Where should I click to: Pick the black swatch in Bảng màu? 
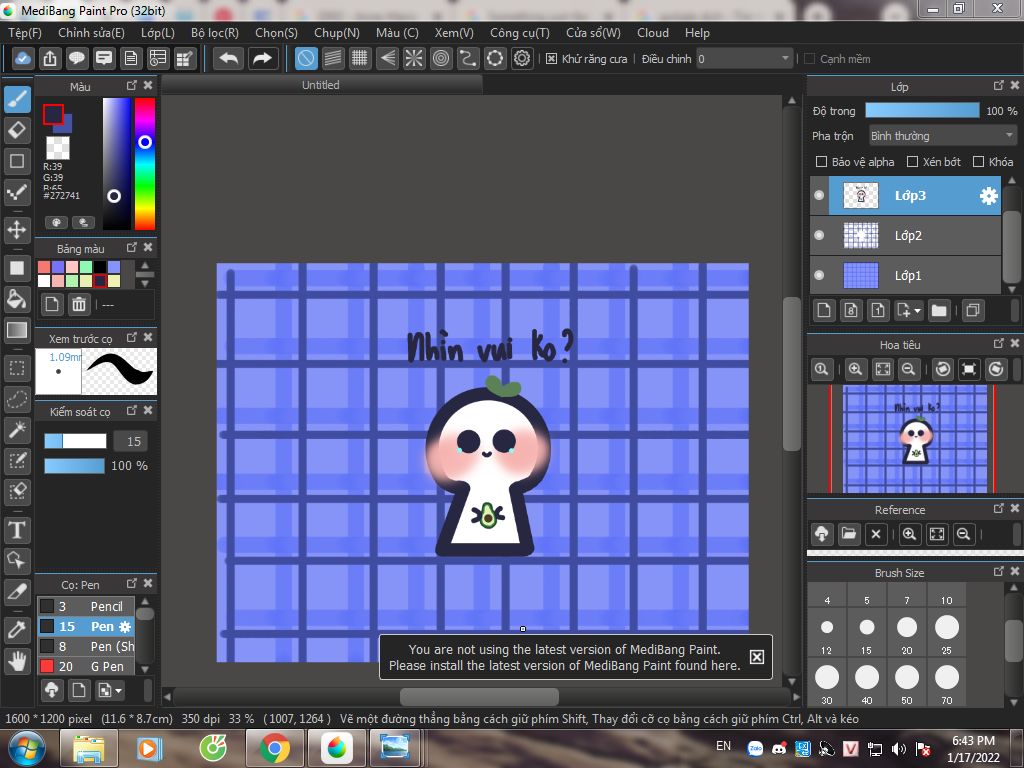99,266
